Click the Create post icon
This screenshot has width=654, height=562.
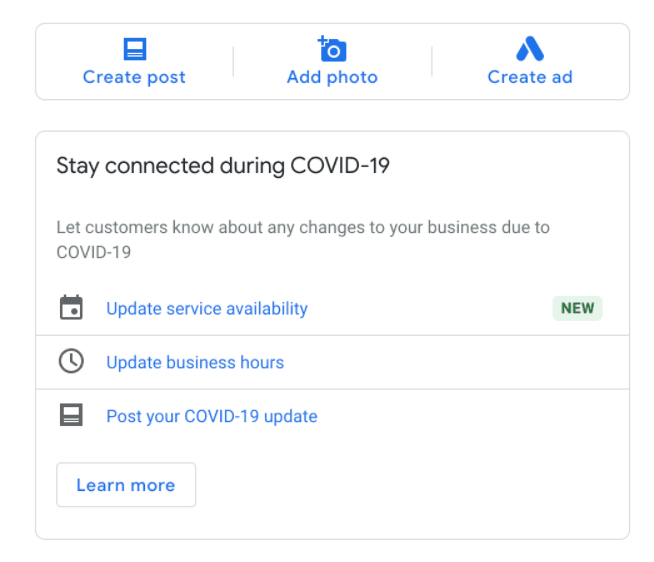coord(135,49)
